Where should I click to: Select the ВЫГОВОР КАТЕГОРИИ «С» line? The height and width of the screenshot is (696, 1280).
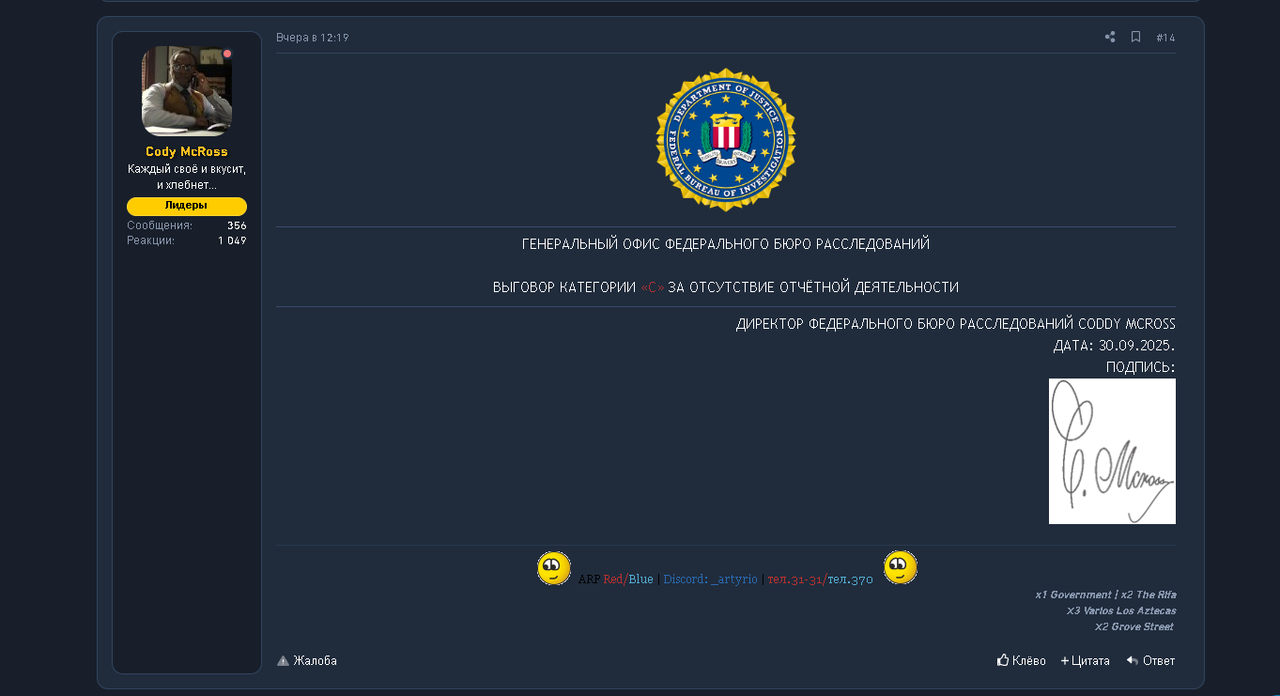point(726,287)
